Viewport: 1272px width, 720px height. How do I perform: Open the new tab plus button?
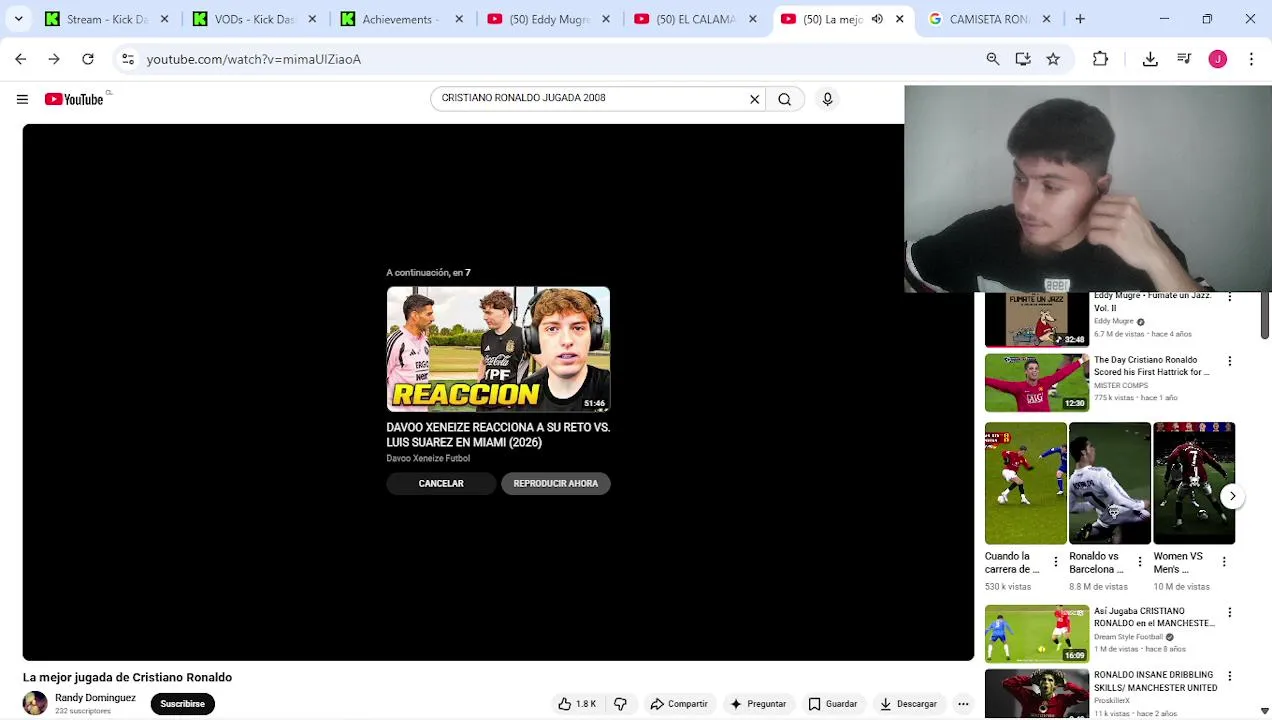pyautogui.click(x=1080, y=19)
